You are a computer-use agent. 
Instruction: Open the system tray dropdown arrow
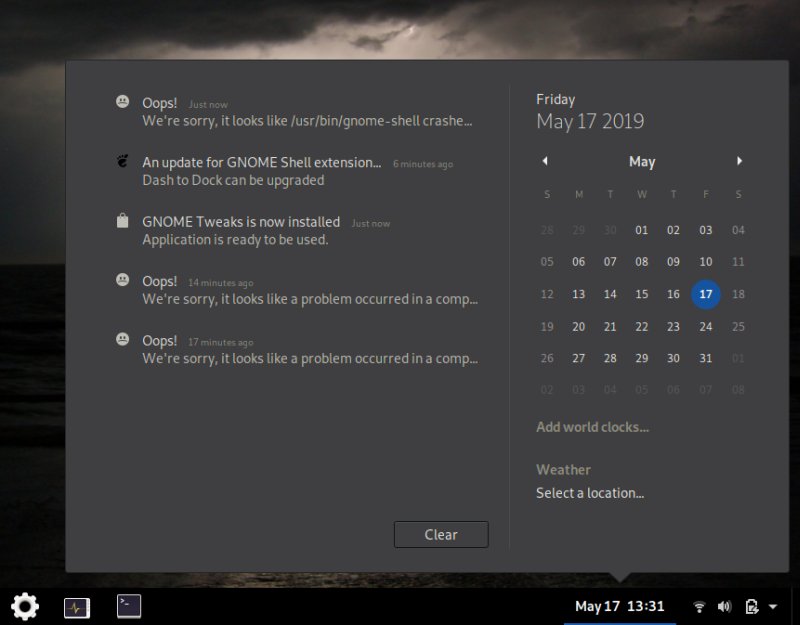point(772,606)
